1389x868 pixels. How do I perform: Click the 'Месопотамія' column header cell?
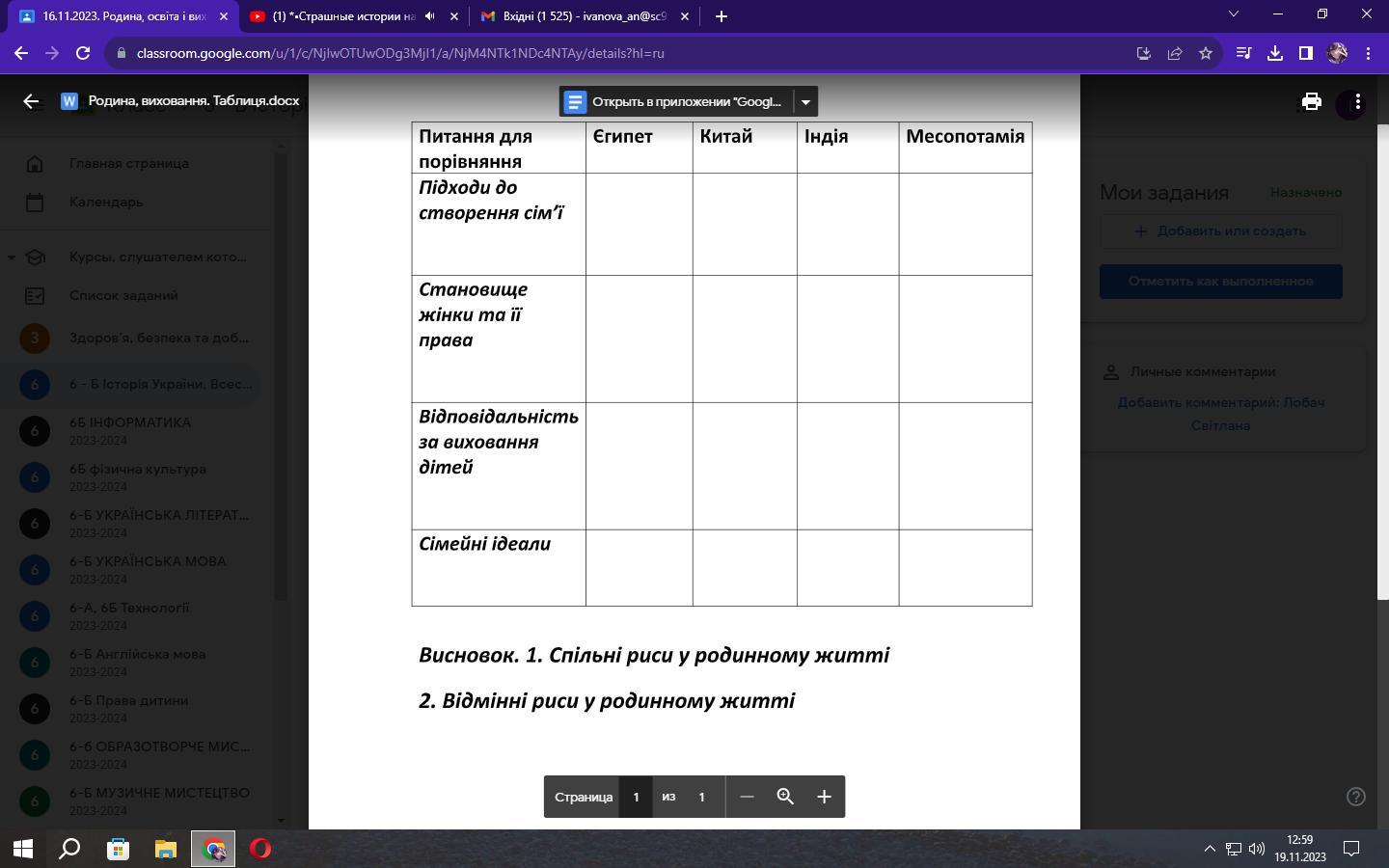pos(966,149)
